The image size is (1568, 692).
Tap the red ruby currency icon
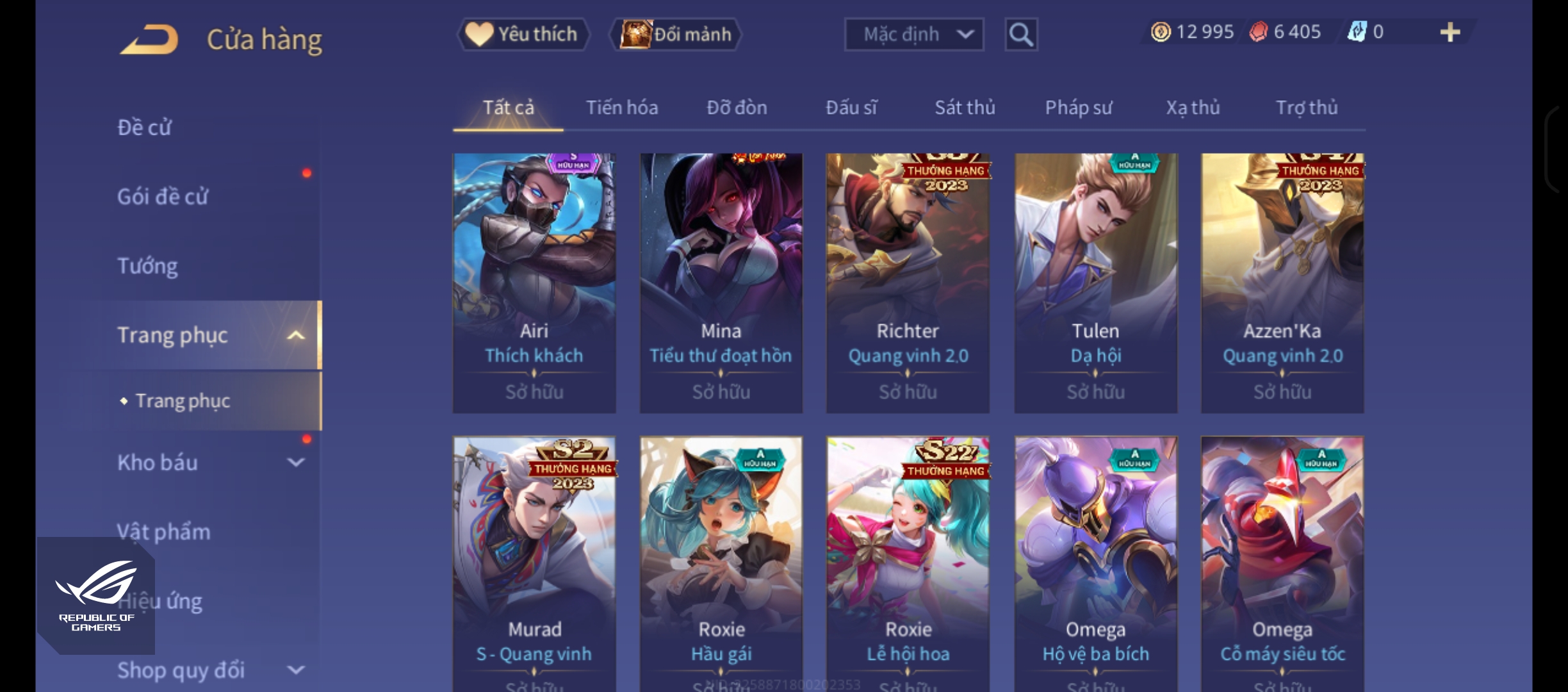click(1259, 31)
